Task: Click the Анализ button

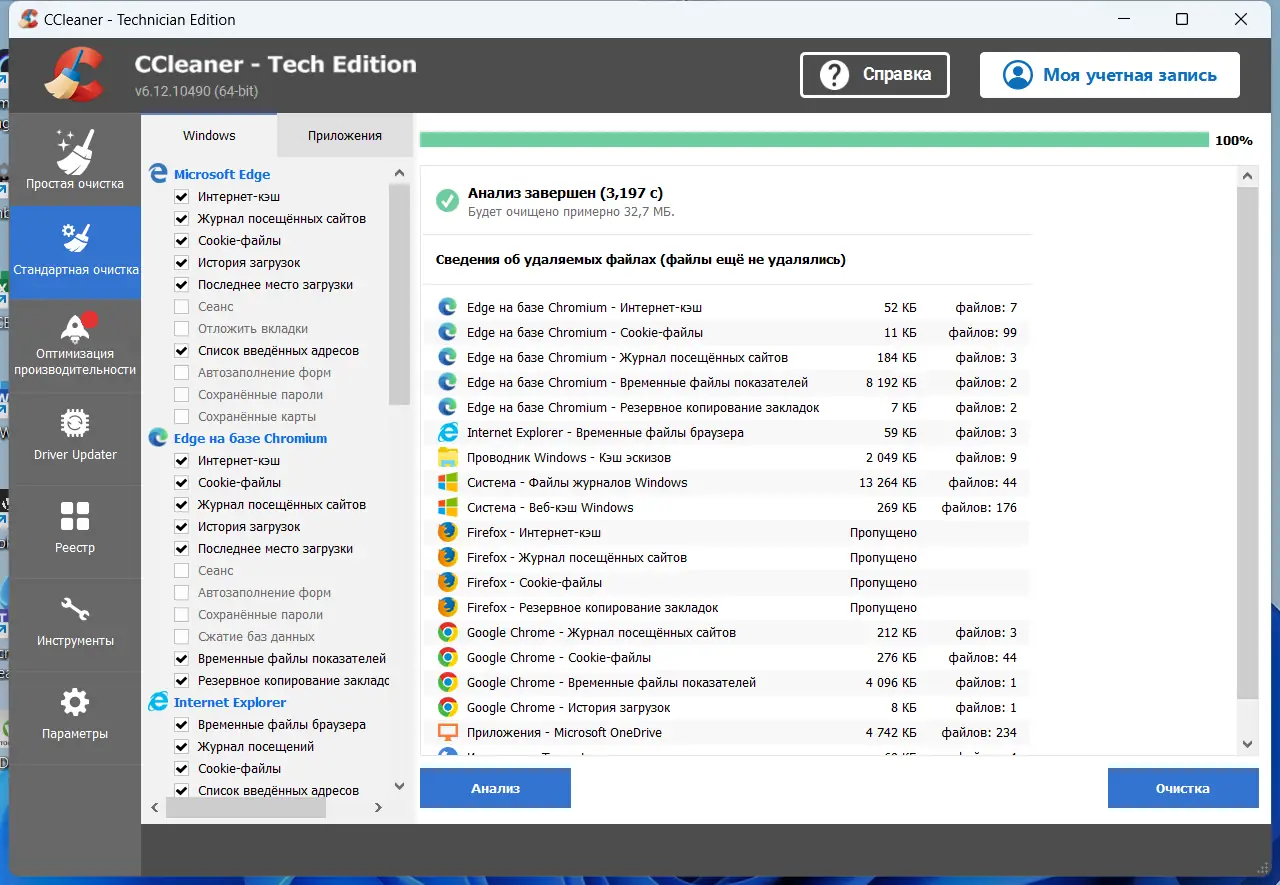Action: 495,788
